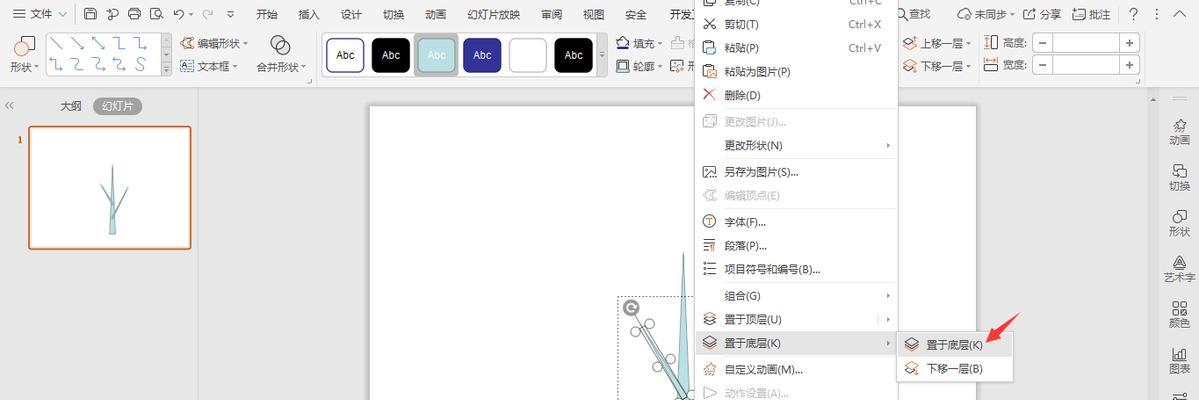Click the 分享 share button

click(x=1041, y=14)
